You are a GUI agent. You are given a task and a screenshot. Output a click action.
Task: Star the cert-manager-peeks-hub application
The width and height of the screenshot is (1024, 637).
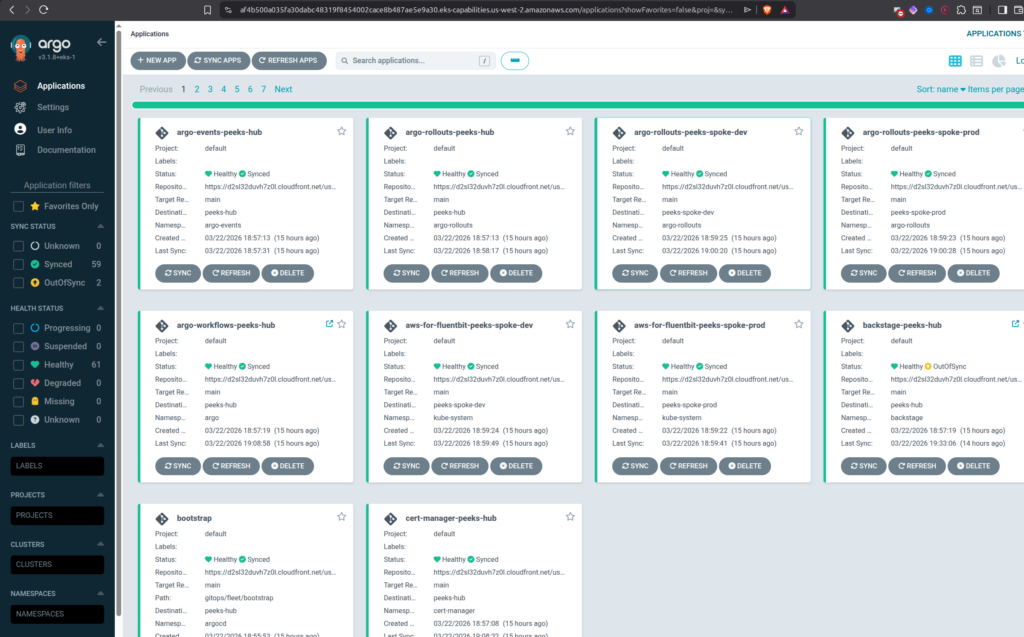tap(570, 517)
